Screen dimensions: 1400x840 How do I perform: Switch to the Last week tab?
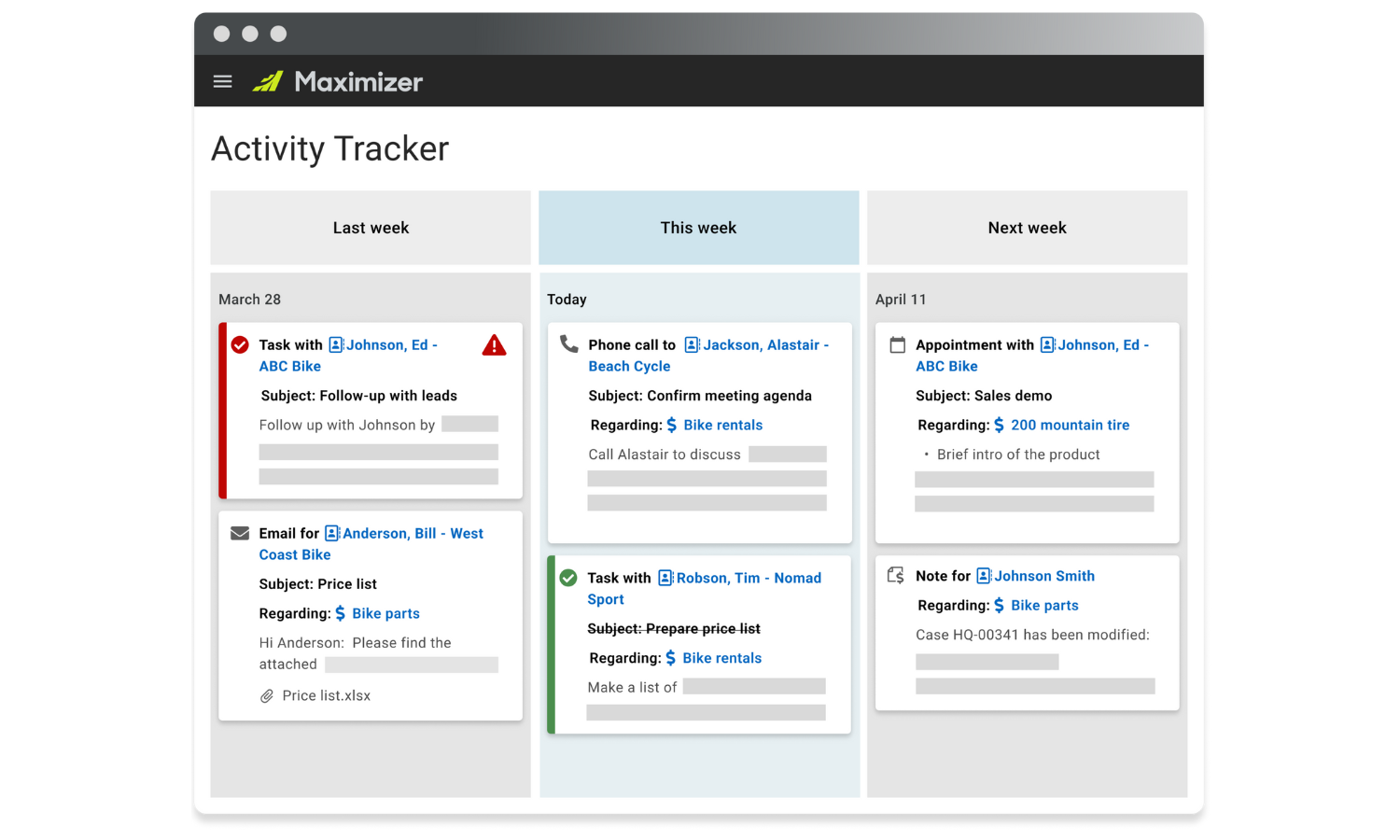point(371,227)
